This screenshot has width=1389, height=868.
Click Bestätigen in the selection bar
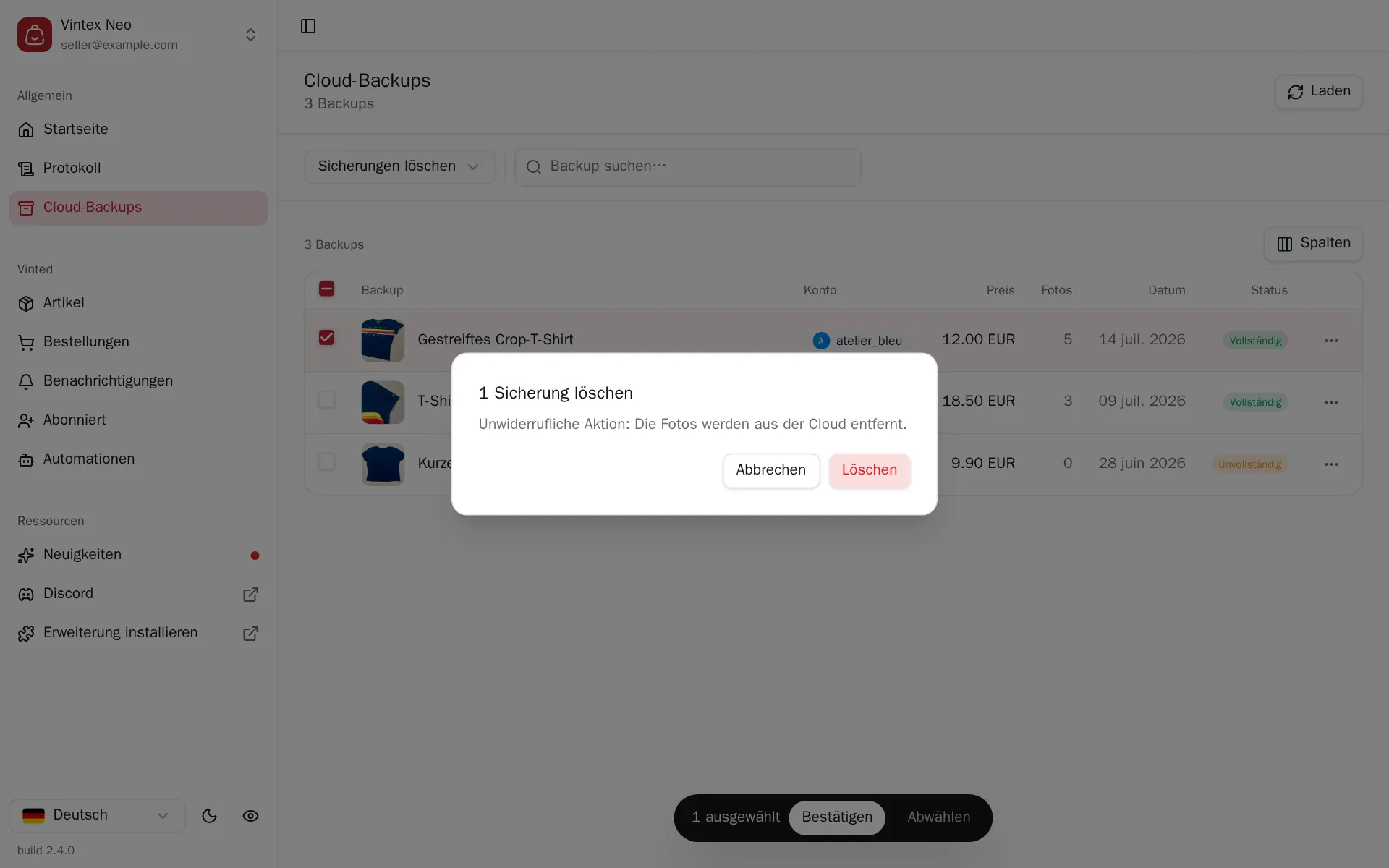(837, 817)
